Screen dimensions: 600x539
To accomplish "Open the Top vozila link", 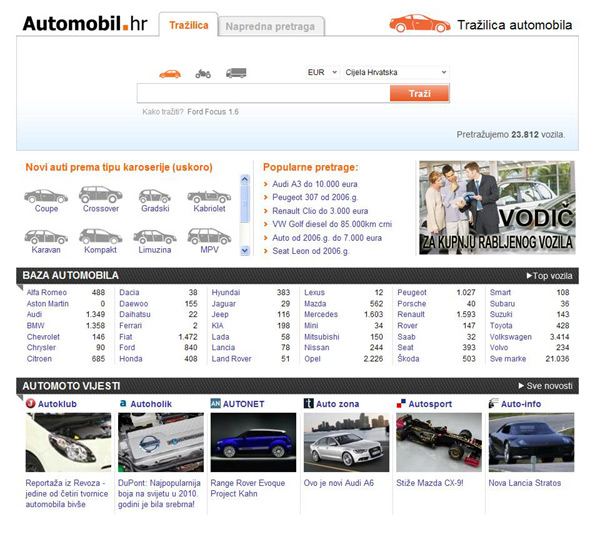I will (549, 276).
